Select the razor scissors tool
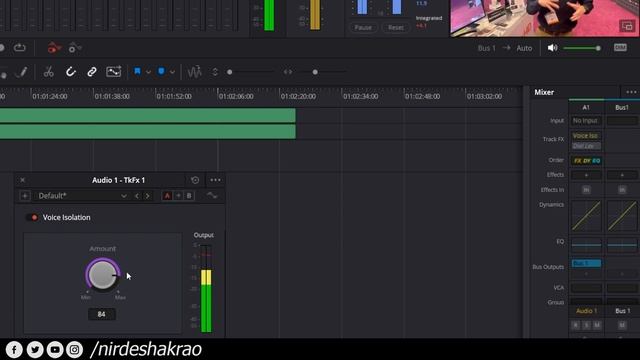The width and height of the screenshot is (640, 360). [49, 72]
